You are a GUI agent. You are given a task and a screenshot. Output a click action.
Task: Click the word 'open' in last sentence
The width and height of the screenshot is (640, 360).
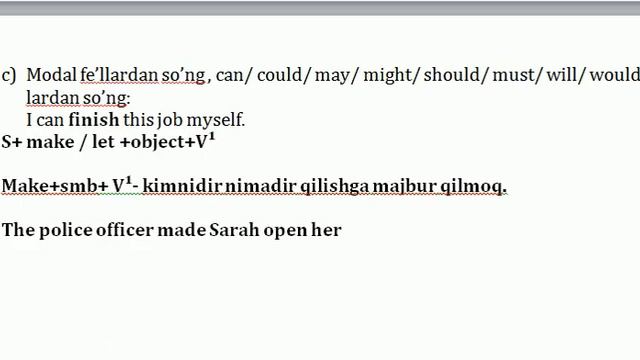click(x=285, y=231)
